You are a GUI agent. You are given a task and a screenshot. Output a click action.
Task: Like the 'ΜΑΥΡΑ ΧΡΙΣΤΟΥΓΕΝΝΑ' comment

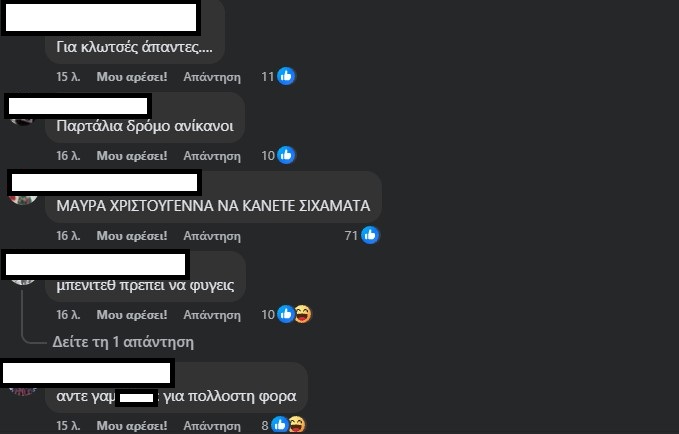click(132, 236)
